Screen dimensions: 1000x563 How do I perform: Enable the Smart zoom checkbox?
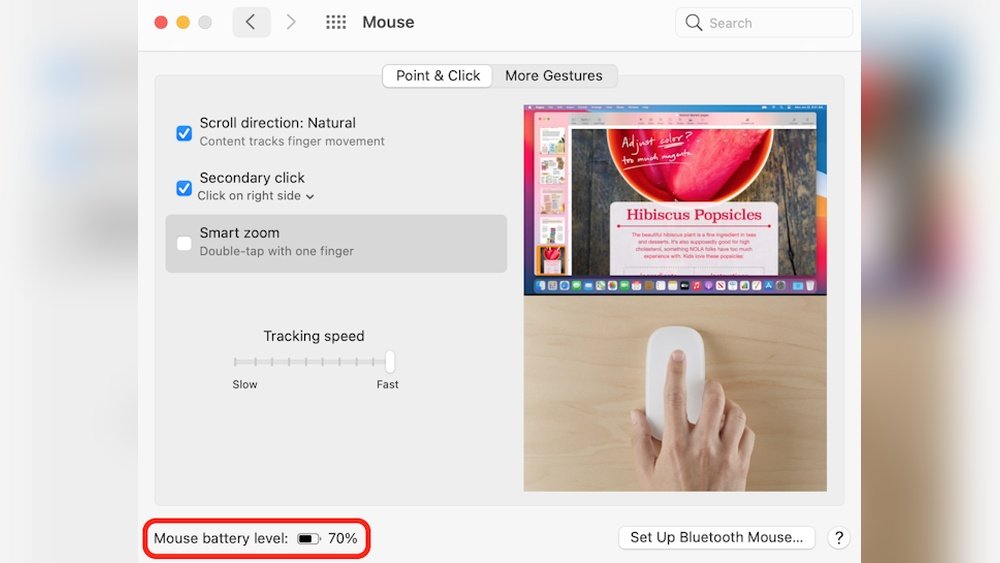click(x=184, y=243)
